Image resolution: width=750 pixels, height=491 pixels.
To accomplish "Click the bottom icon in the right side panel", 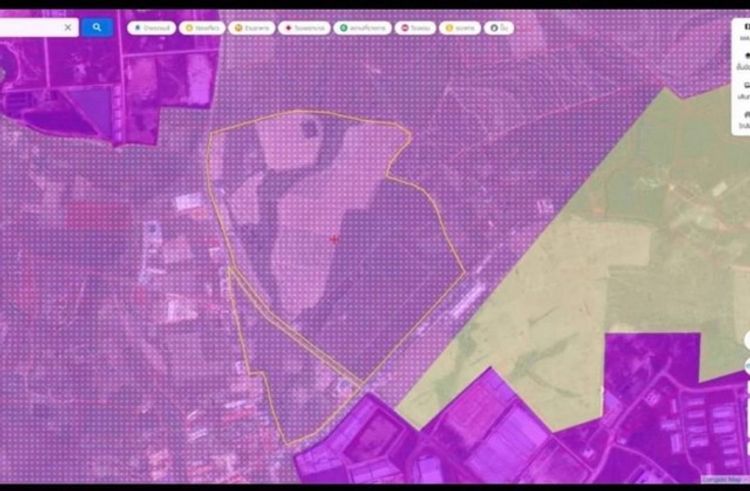I will point(746,118).
